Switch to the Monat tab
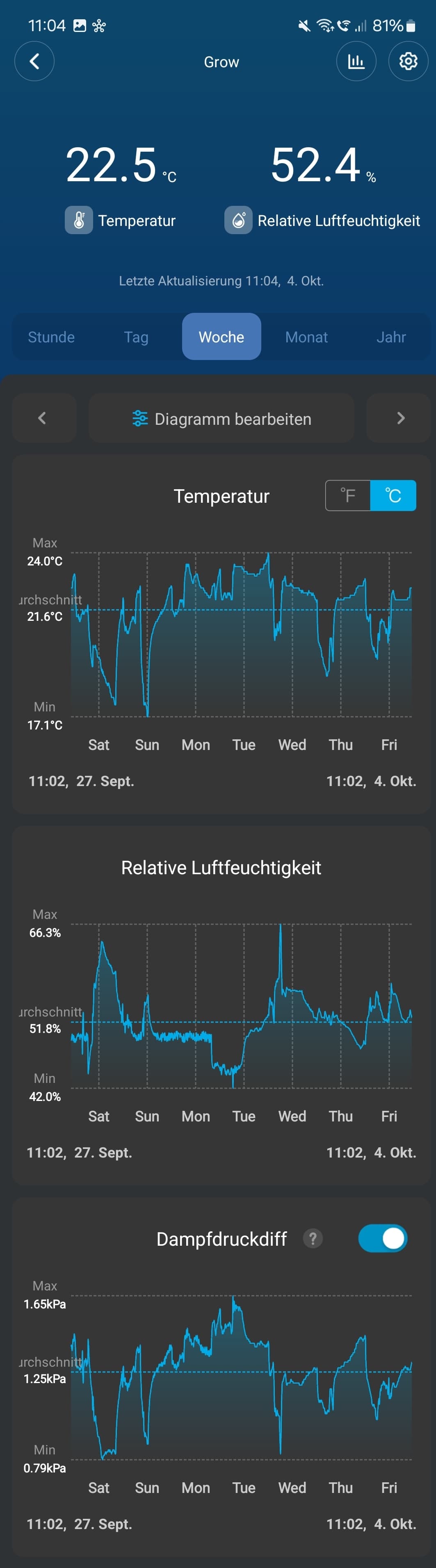This screenshot has width=436, height=1568. pyautogui.click(x=306, y=337)
